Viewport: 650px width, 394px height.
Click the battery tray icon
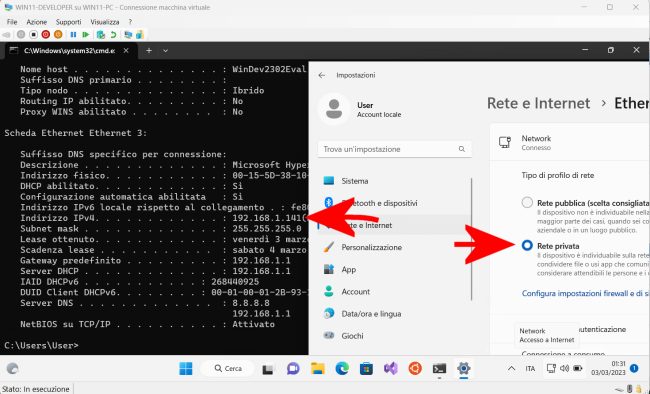[x=577, y=368]
